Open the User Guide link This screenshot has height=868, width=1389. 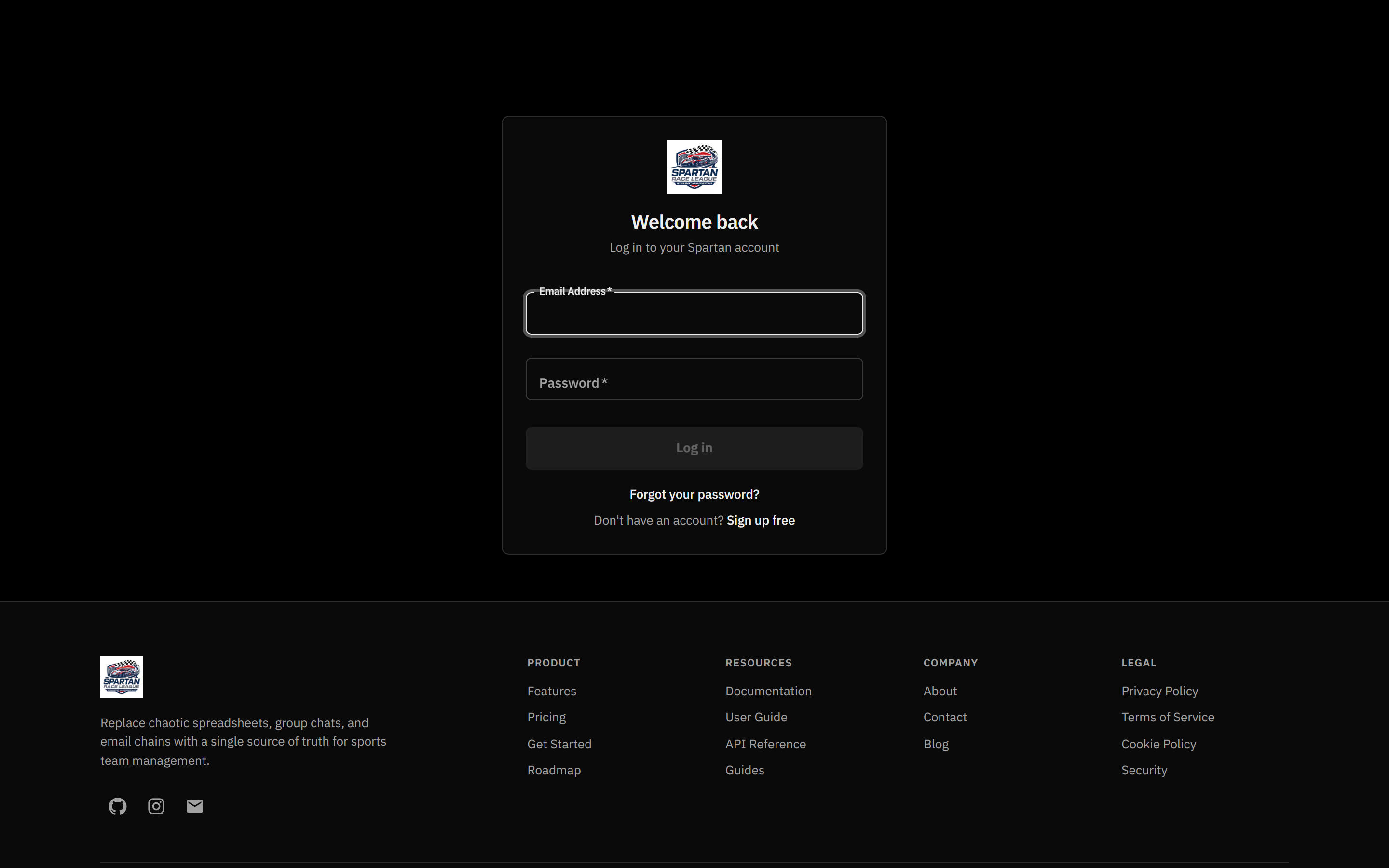pyautogui.click(x=756, y=717)
